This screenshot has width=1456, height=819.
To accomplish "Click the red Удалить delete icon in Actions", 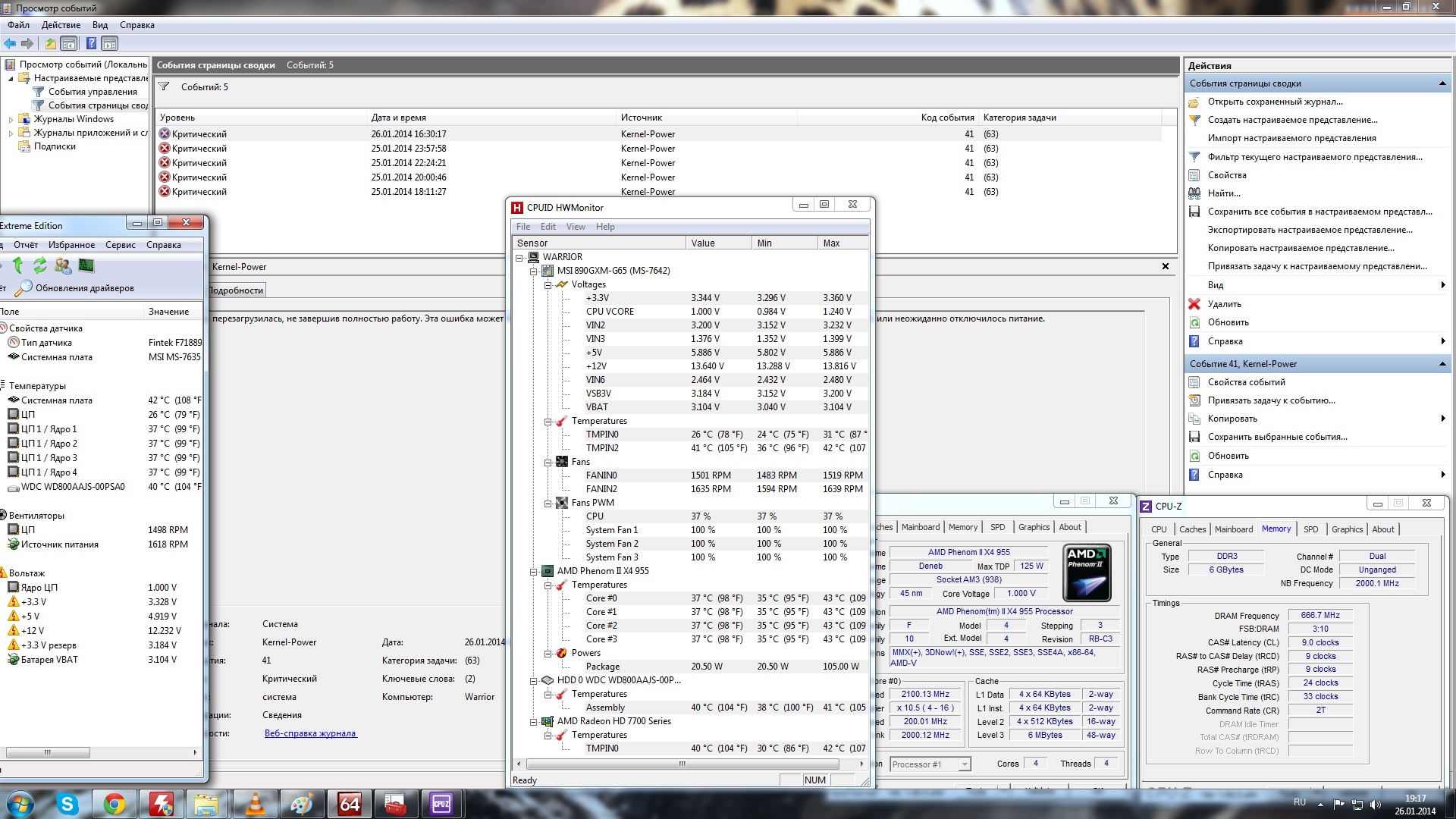I will [1194, 304].
